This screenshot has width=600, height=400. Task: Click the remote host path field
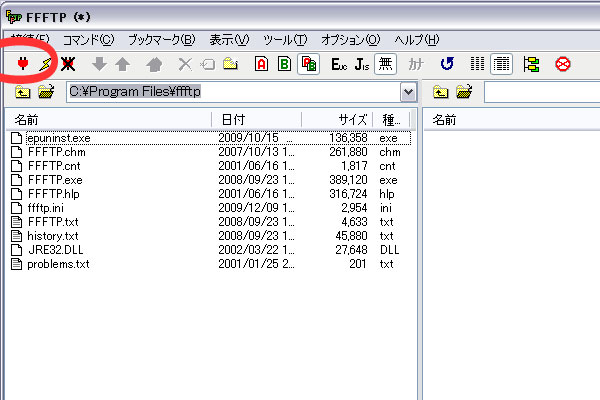pyautogui.click(x=541, y=93)
